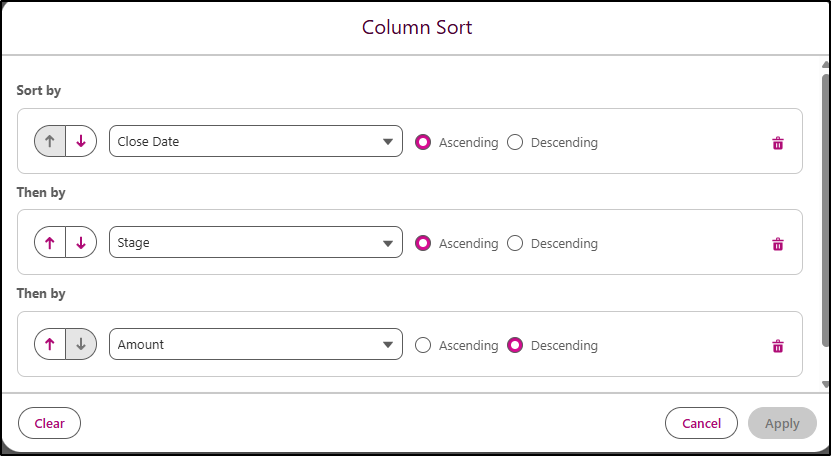Set Amount sort to Ascending
Screen dimensions: 831x456
click(x=423, y=345)
